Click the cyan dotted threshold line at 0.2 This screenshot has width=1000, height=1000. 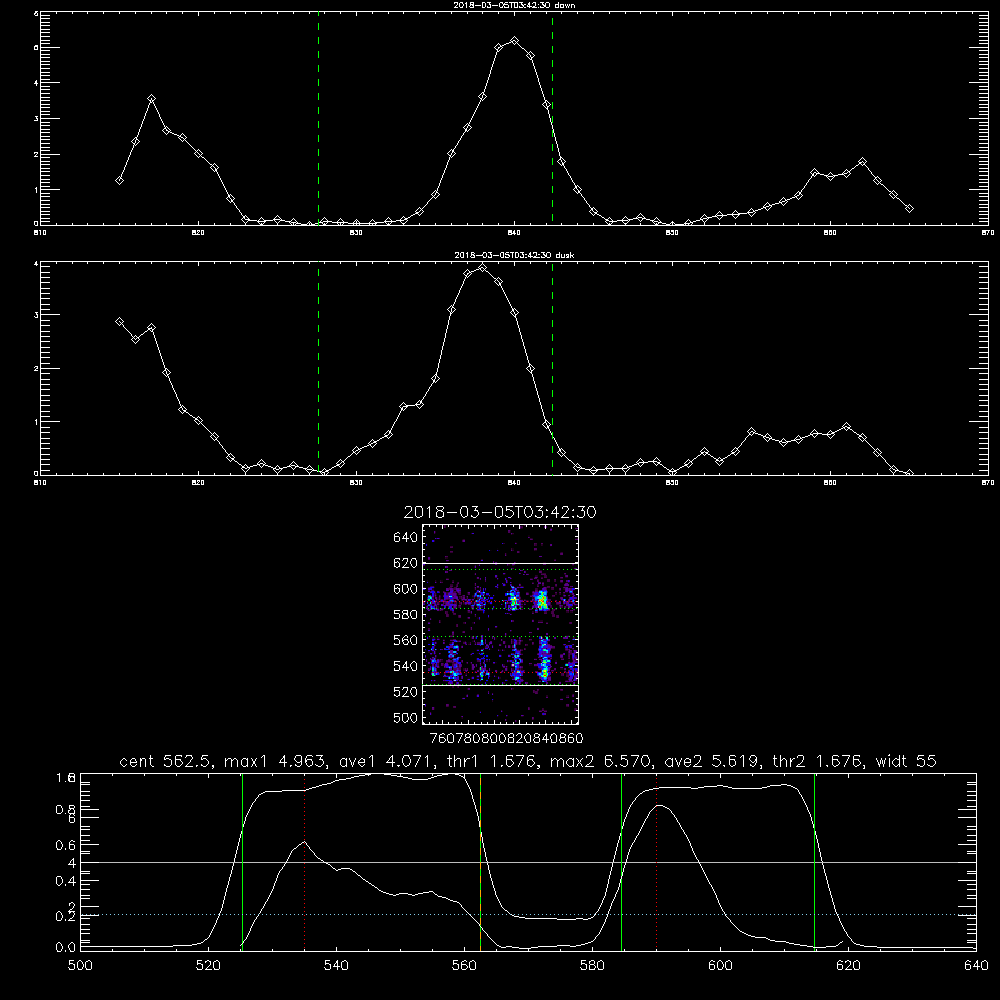[x=528, y=915]
